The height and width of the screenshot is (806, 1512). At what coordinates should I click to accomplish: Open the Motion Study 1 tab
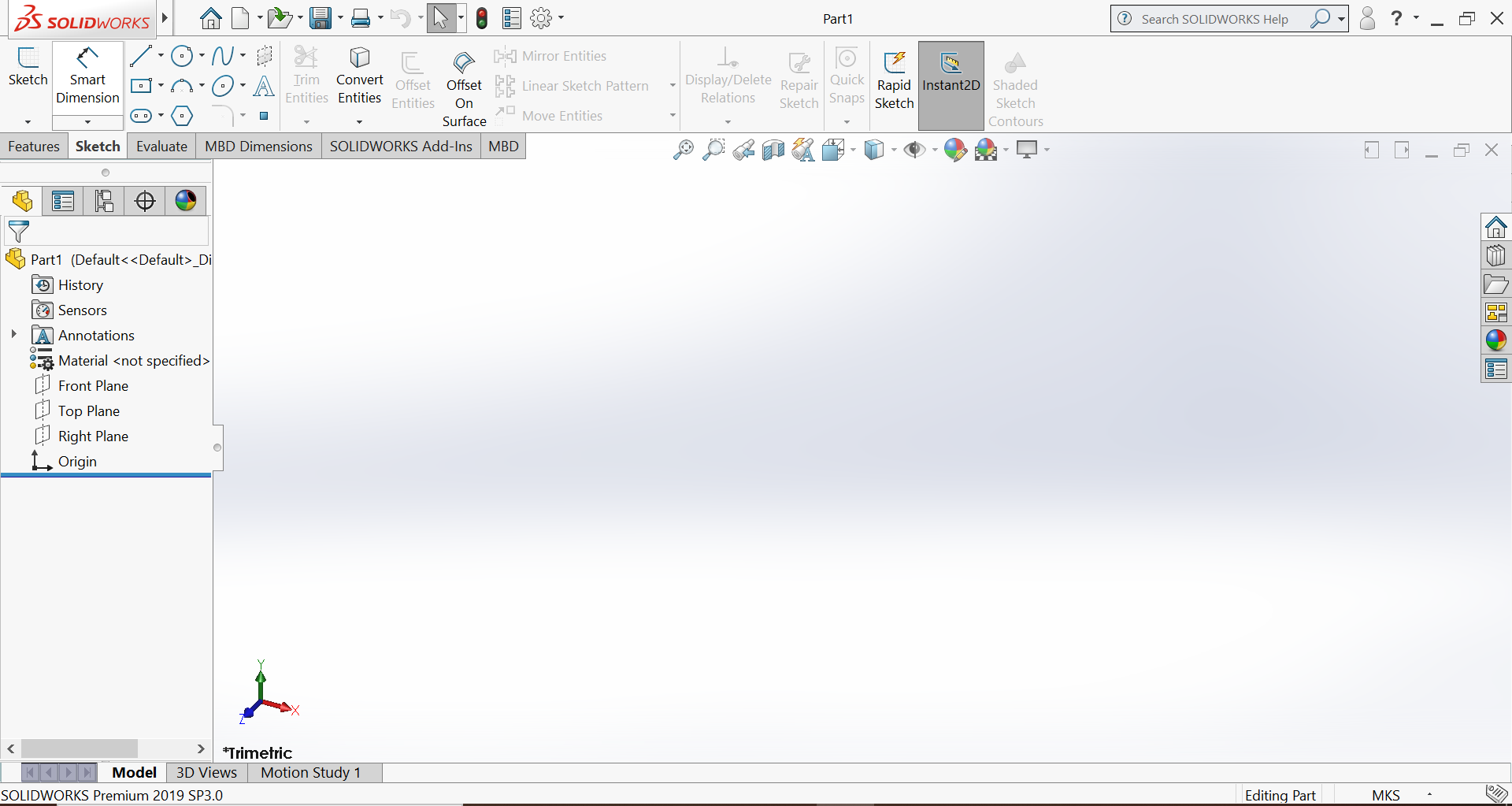click(x=309, y=772)
